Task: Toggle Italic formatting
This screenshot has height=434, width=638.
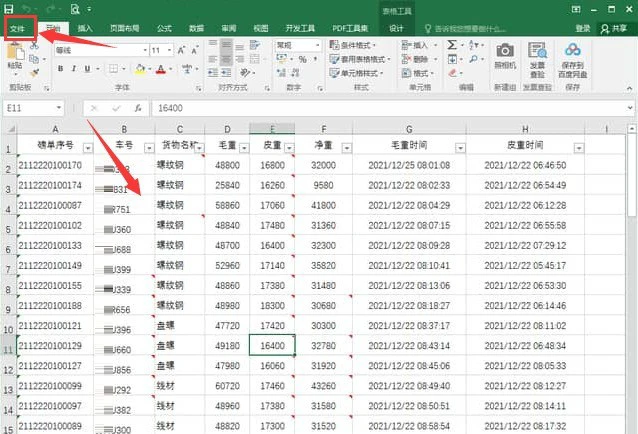Action: (x=74, y=69)
